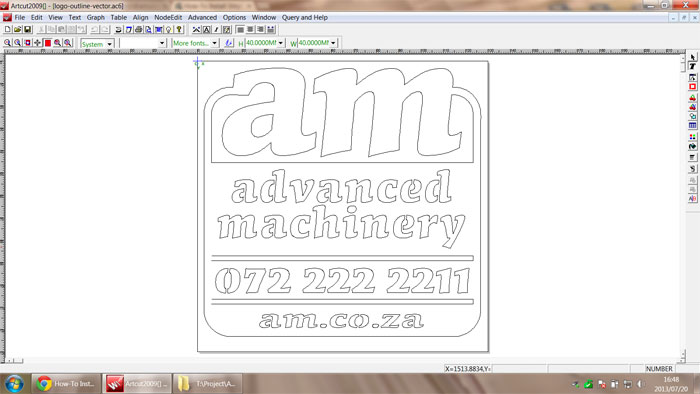Select the arrow pointer tool
The width and height of the screenshot is (700, 394).
click(x=692, y=57)
